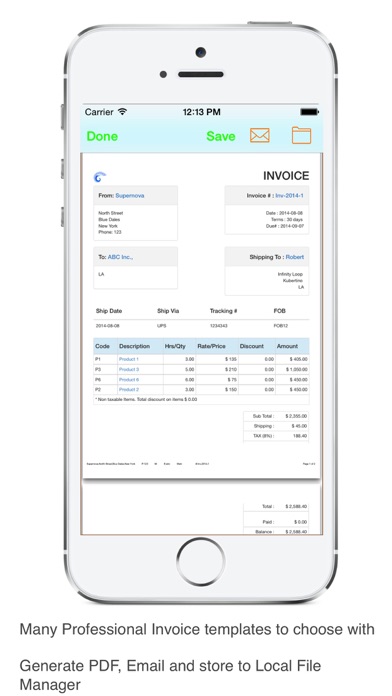Tap the Done button
This screenshot has height=696, width=392.
(x=102, y=136)
